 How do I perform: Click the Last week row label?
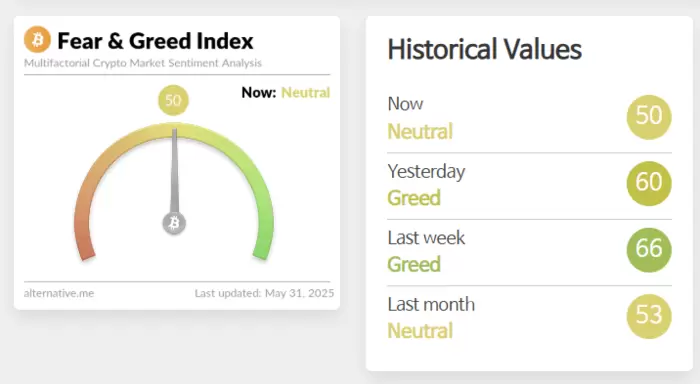[x=426, y=238]
